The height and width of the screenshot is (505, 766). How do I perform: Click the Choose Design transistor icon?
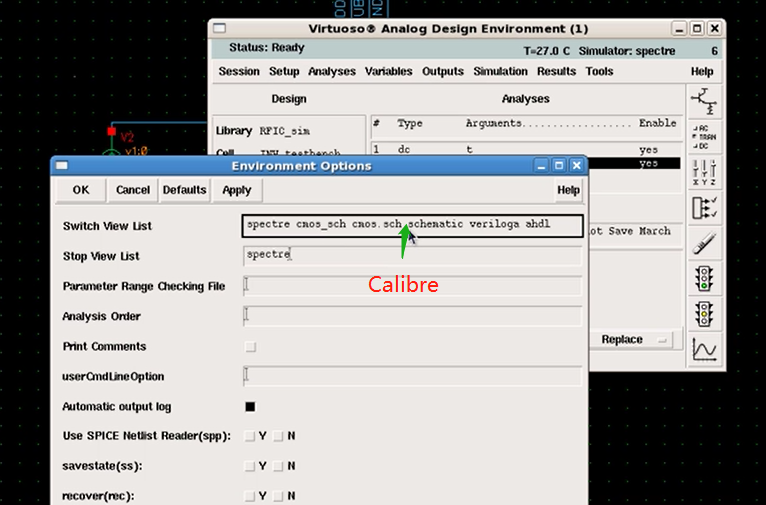pyautogui.click(x=703, y=101)
